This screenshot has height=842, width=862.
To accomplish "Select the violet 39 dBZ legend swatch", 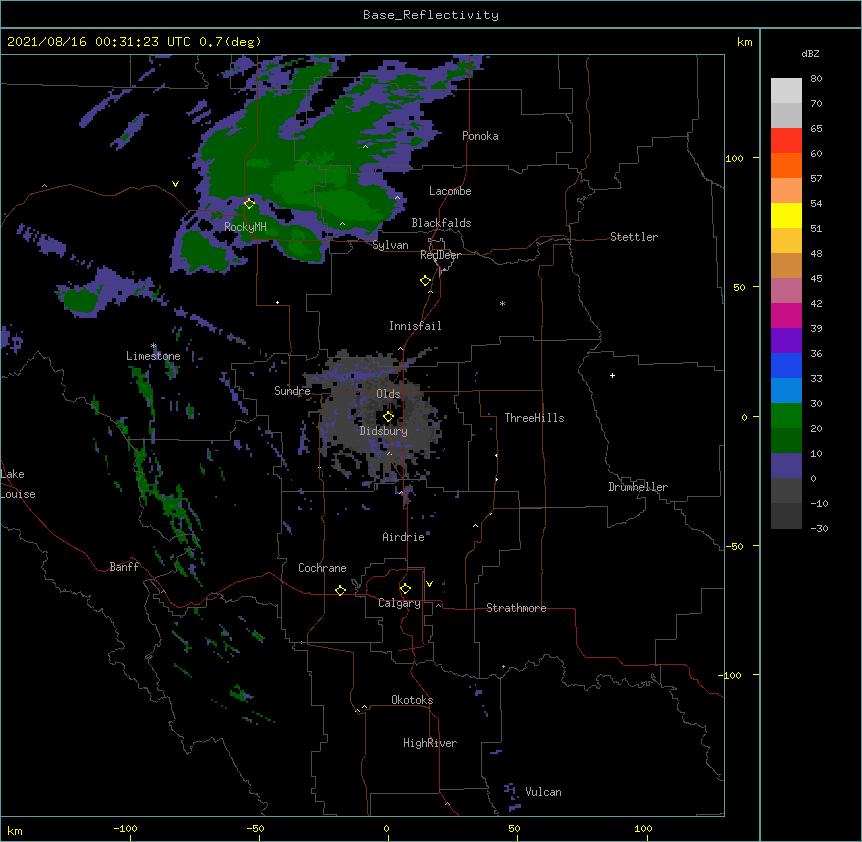I will pos(786,341).
